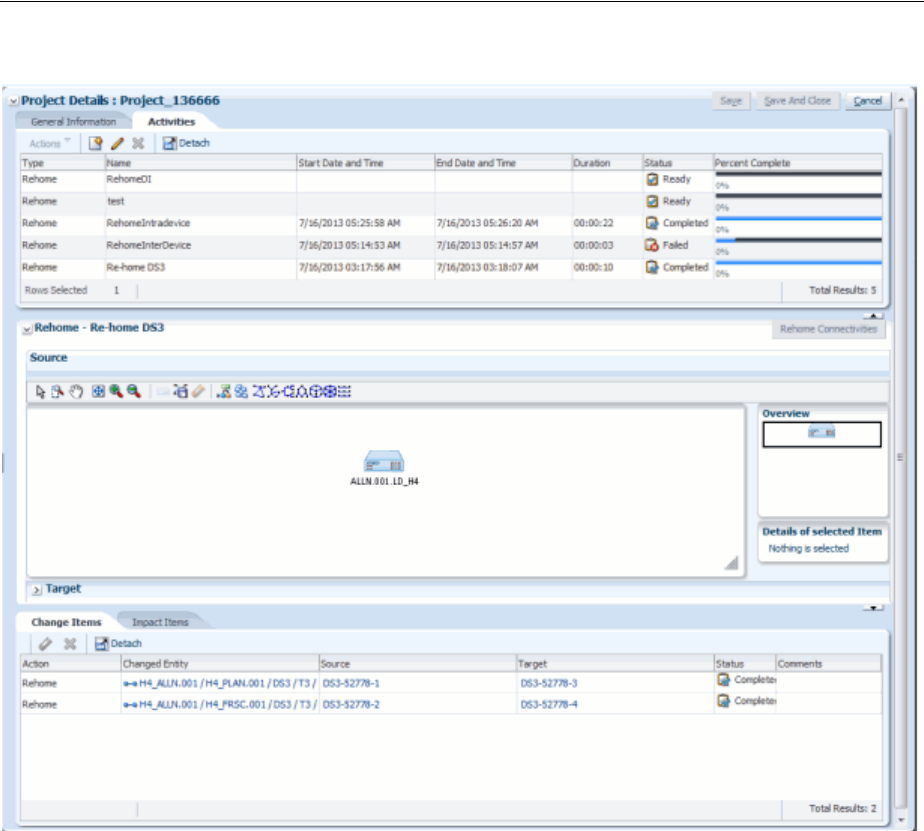Zoom in on the Source diagram

click(x=116, y=391)
